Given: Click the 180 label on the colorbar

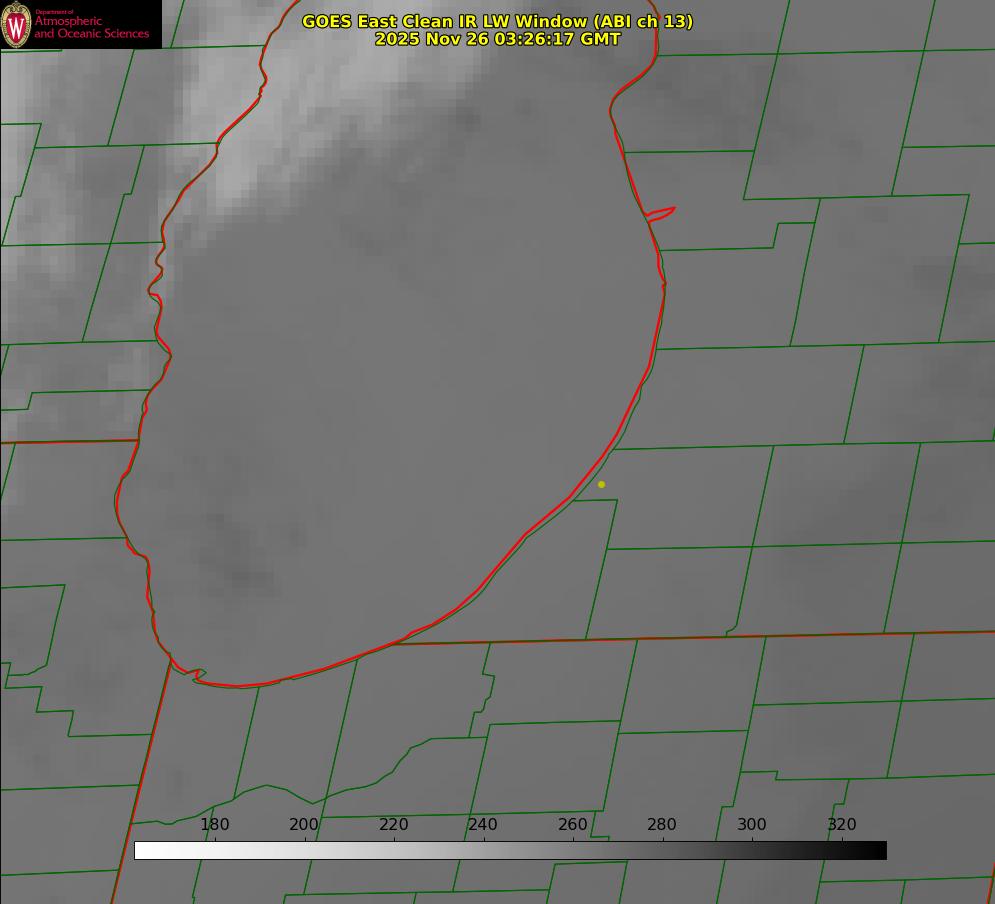Looking at the screenshot, I should 215,824.
